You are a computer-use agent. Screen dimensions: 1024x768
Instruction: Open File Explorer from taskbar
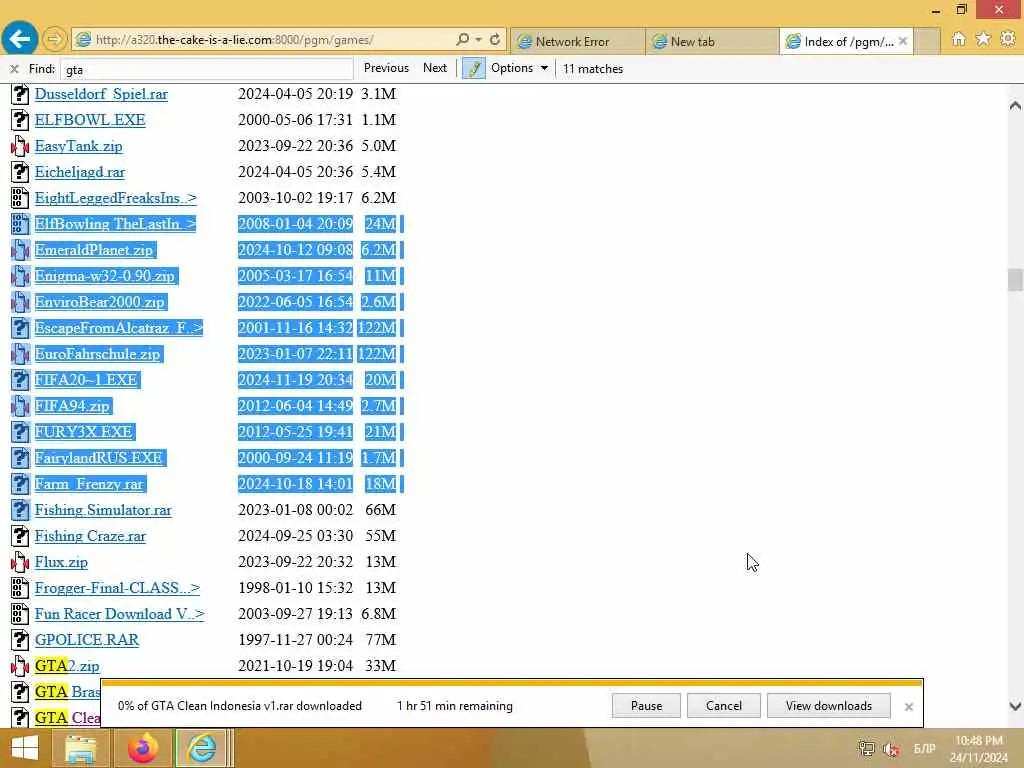[x=80, y=748]
